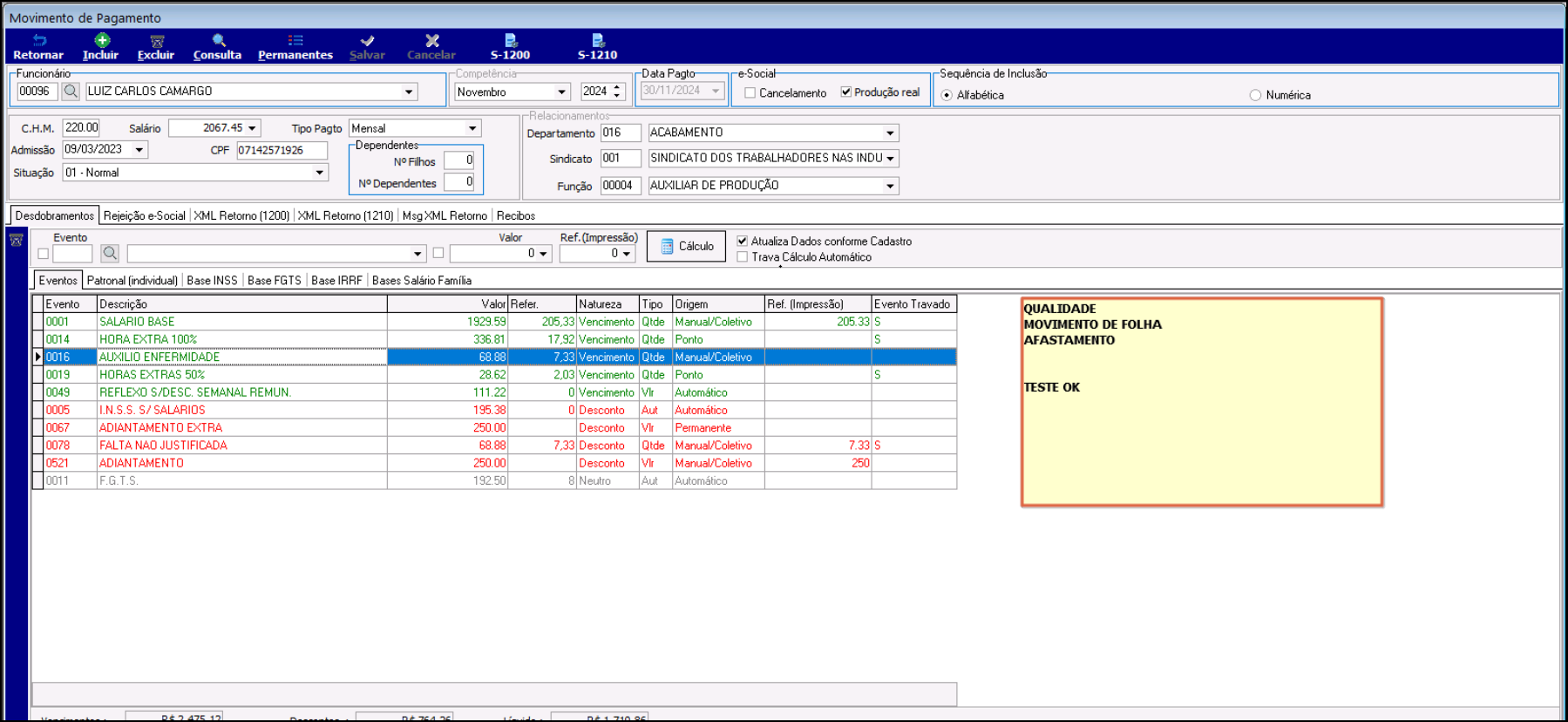Select Numérica sequence option
The height and width of the screenshot is (722, 1568).
pyautogui.click(x=1255, y=95)
